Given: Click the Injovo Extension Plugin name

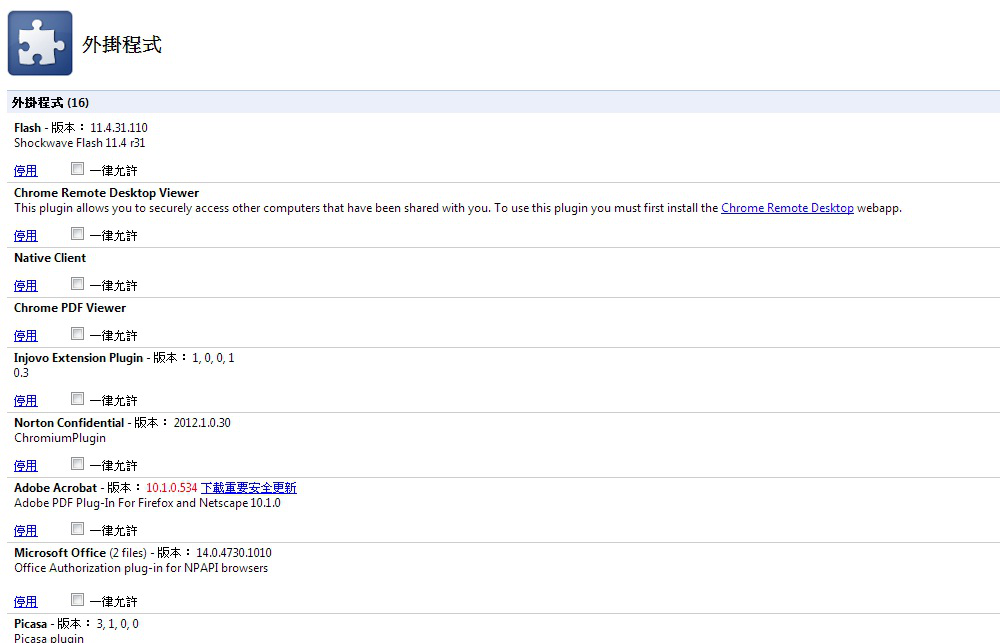Looking at the screenshot, I should [x=78, y=358].
